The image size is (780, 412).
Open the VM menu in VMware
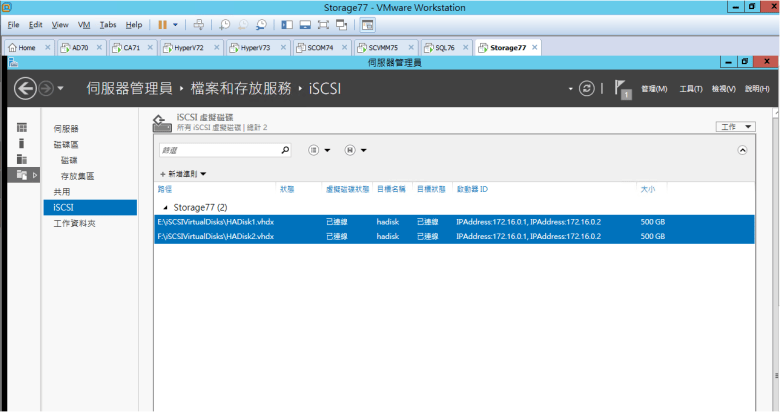click(x=83, y=24)
